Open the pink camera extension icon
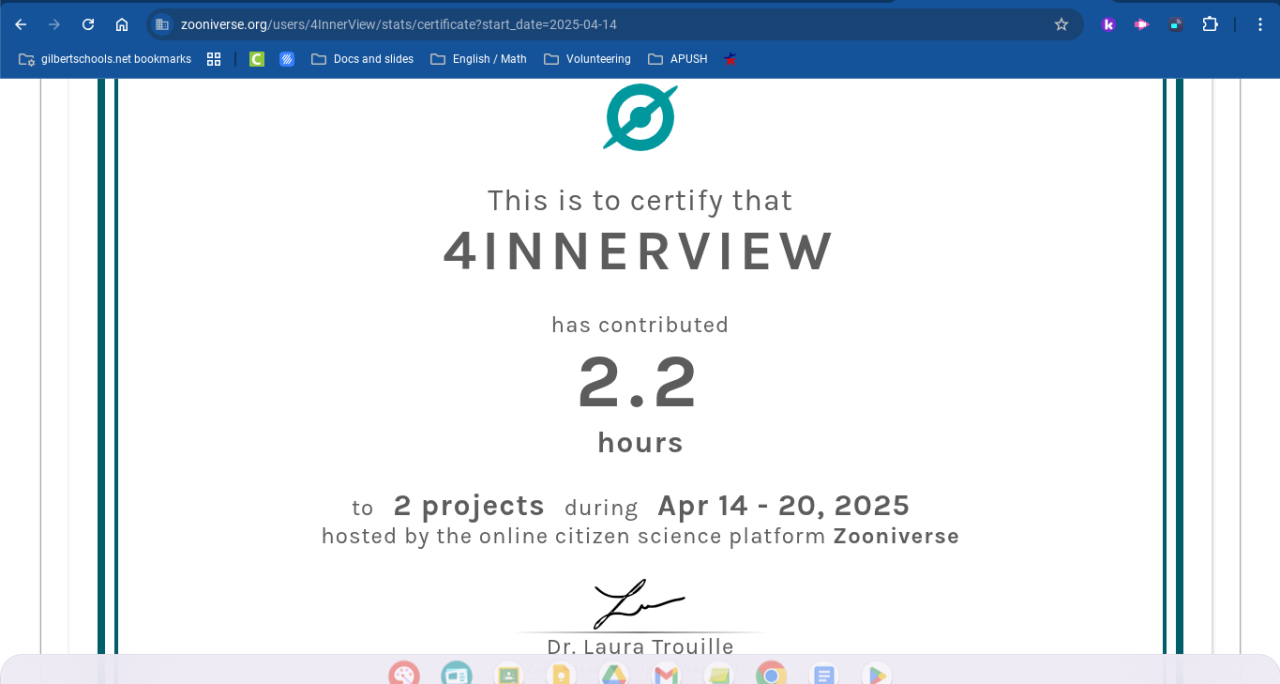Screen dimensions: 1280x684 [1141, 24]
